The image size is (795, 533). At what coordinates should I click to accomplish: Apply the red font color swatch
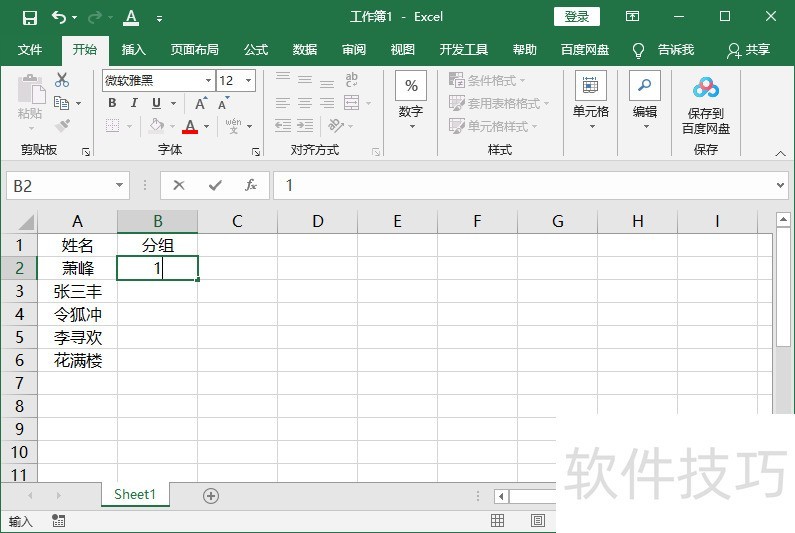click(x=190, y=126)
